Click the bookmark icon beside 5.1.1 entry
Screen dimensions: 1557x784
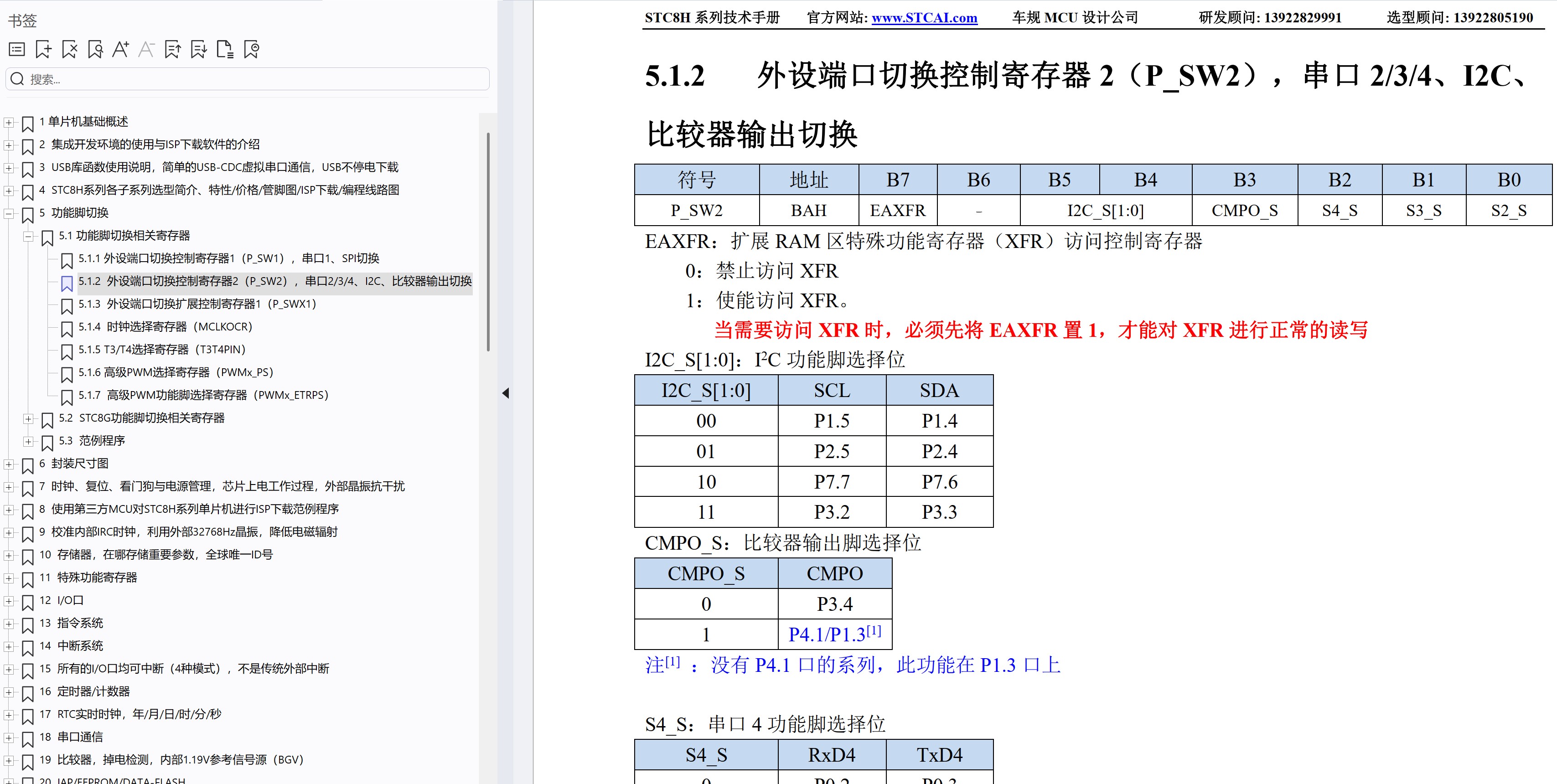coord(67,261)
